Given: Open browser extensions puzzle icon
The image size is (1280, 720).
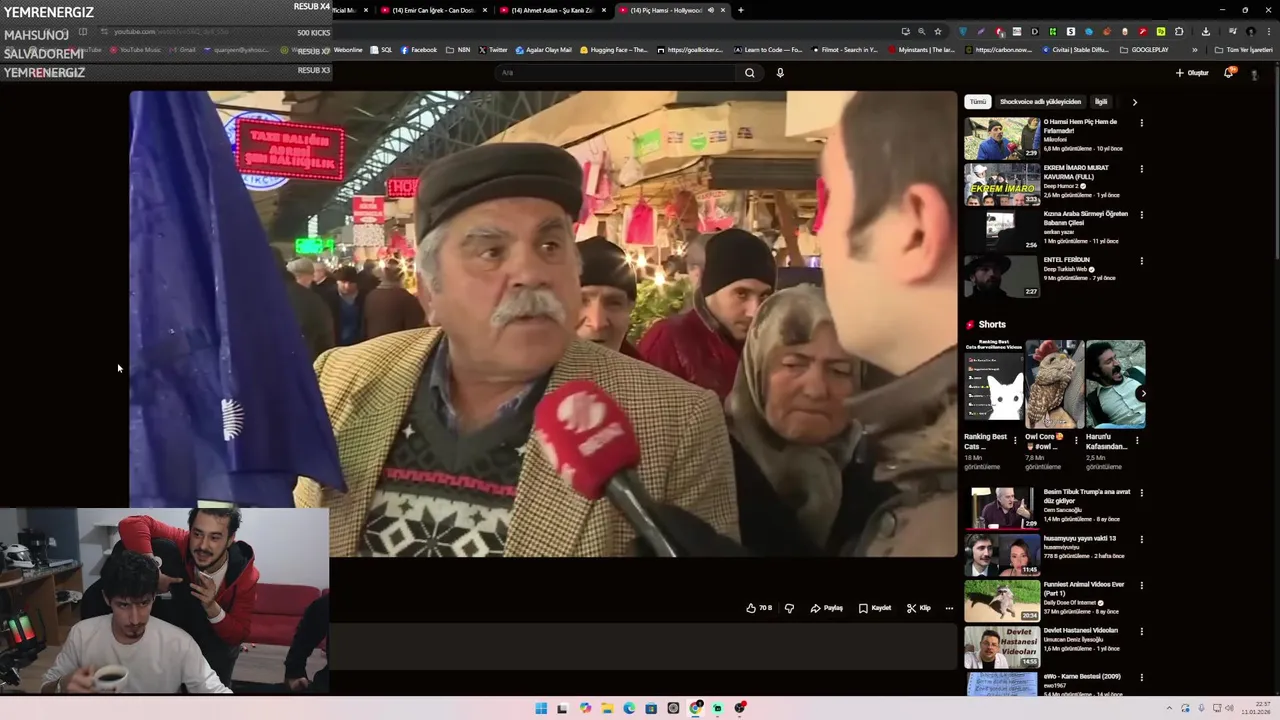Looking at the screenshot, I should click(x=1179, y=31).
